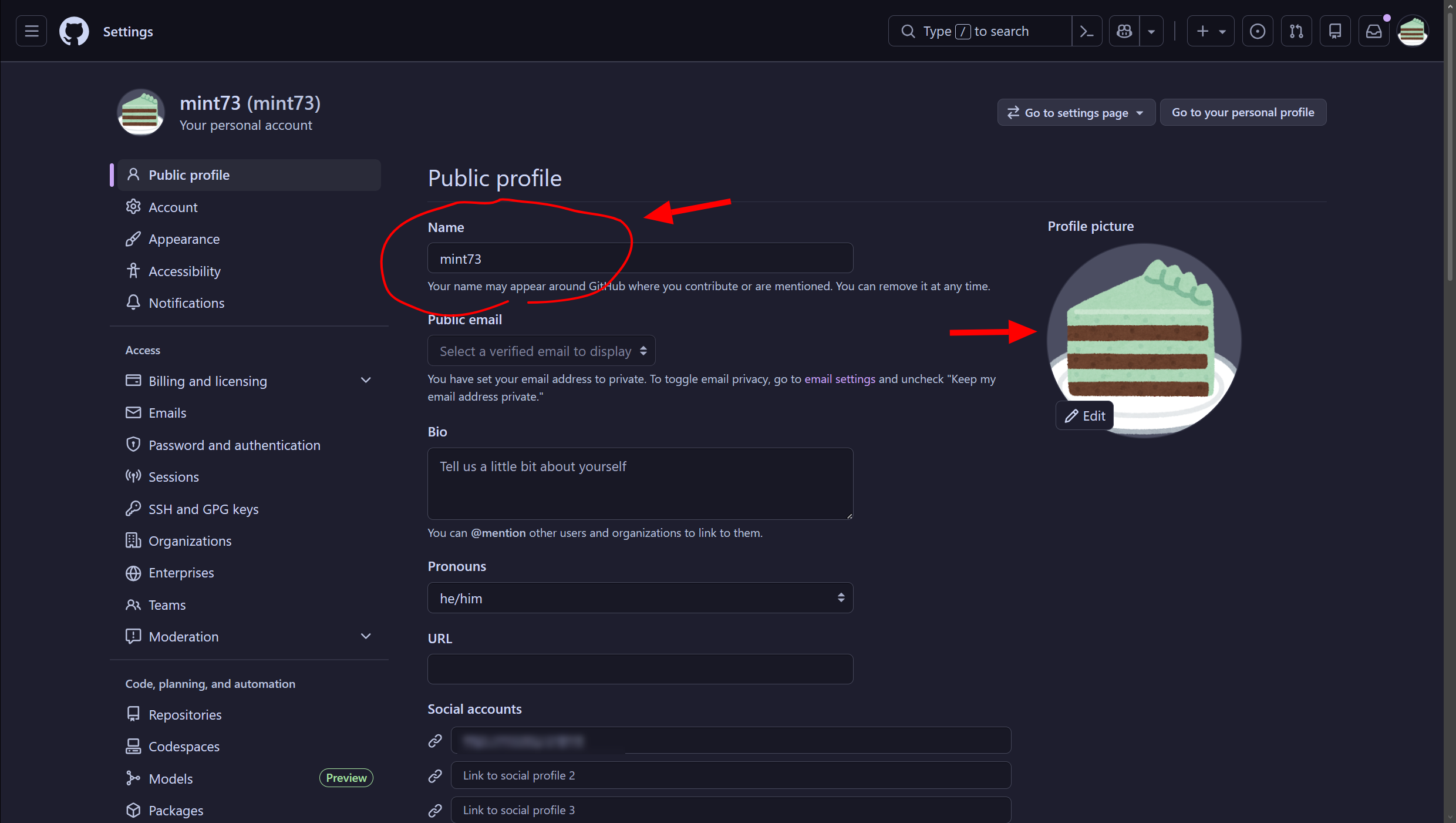
Task: Select Public profile in sidebar
Action: 249,175
